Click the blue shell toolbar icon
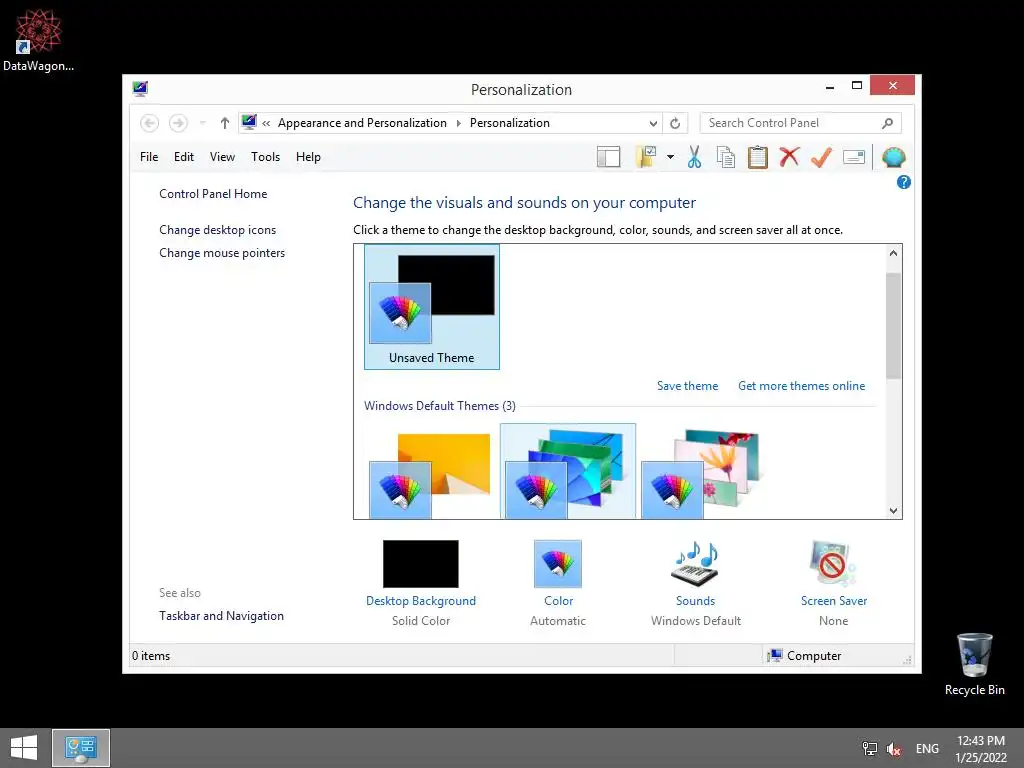 pyautogui.click(x=893, y=157)
